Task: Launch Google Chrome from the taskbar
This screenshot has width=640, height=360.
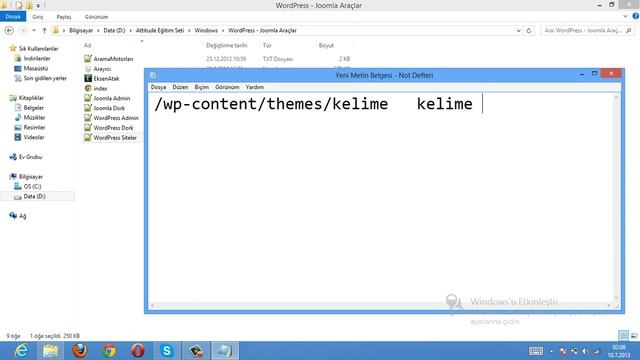Action: [109, 351]
